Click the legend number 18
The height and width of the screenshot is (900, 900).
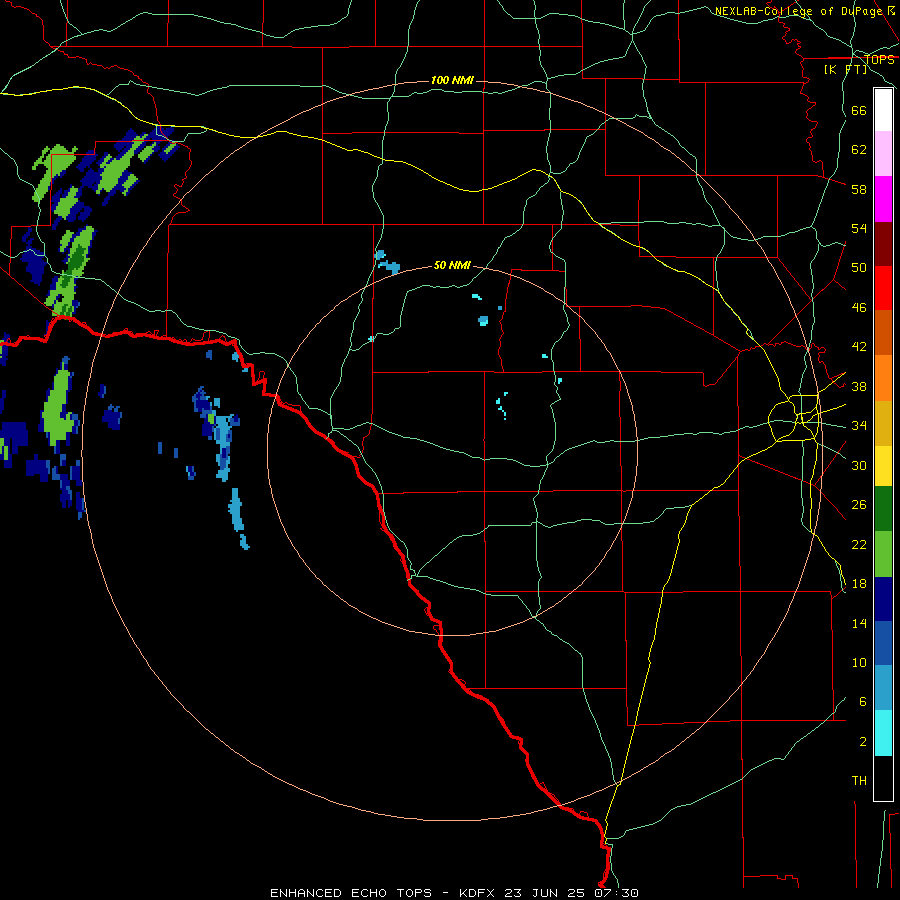(x=859, y=584)
